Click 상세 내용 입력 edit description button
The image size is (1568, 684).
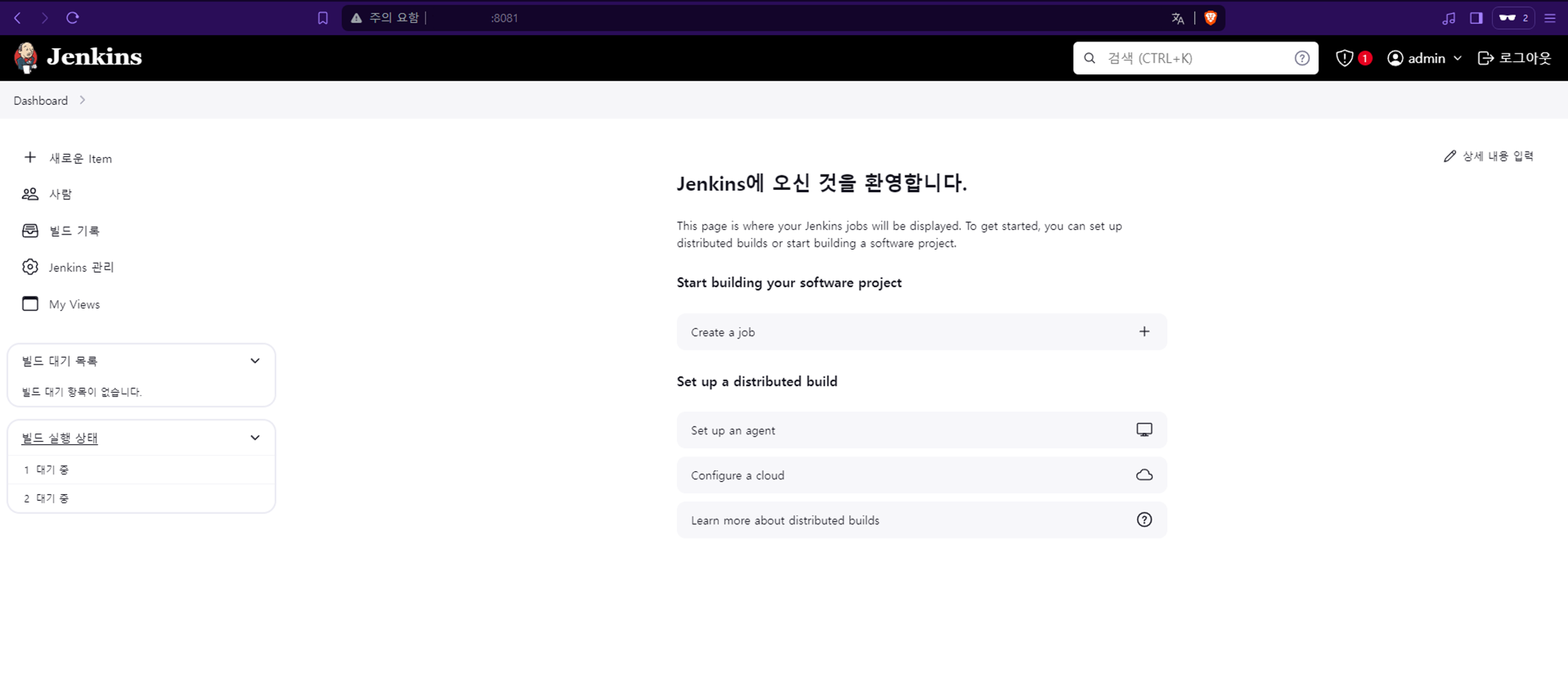tap(1488, 156)
